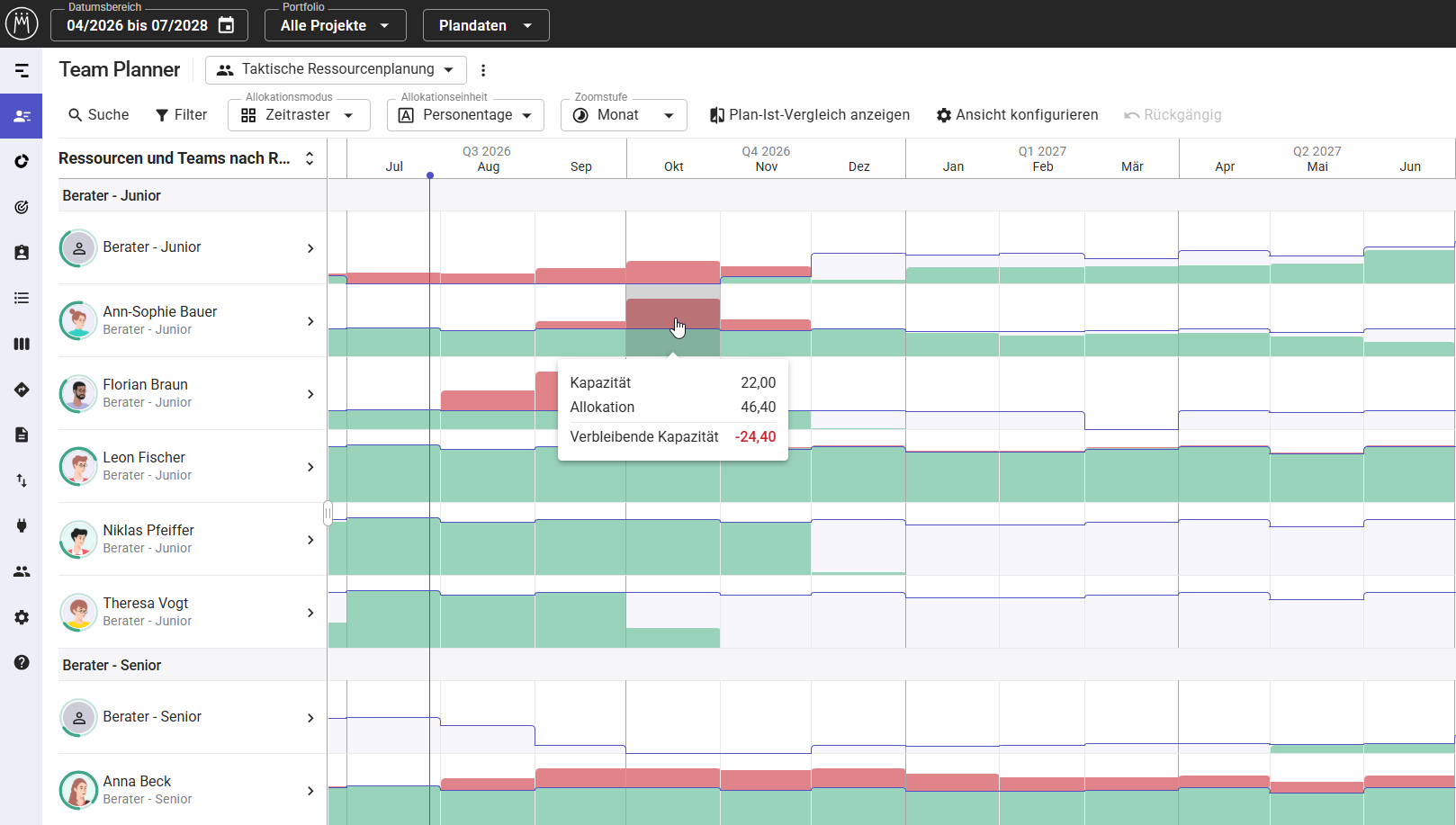Open the Plandaten menu
Viewport: 1456px width, 825px height.
[486, 25]
